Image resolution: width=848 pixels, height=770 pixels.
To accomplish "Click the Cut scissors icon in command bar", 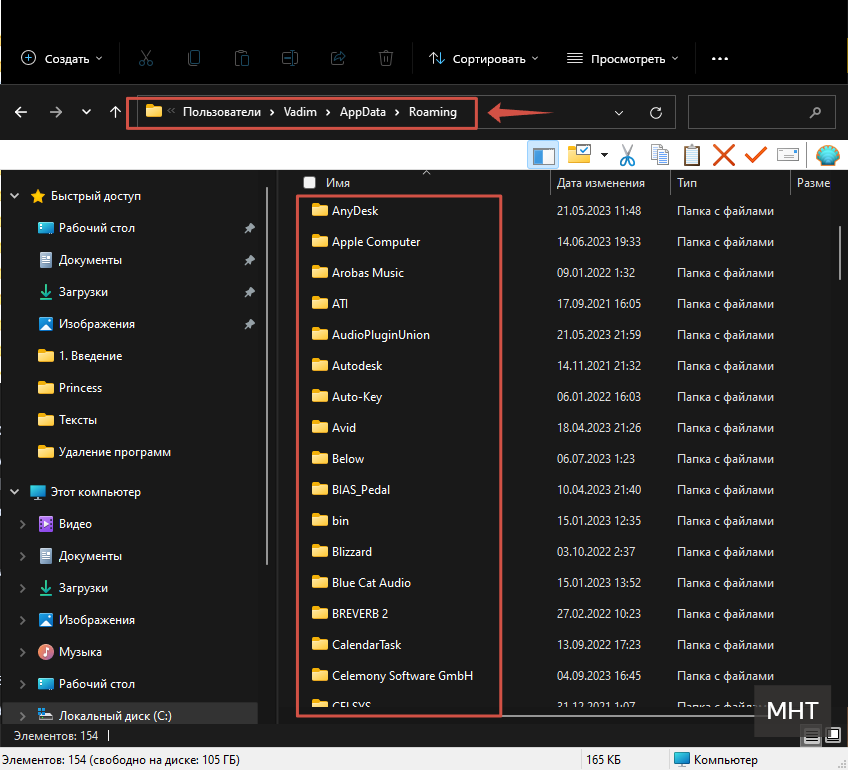I will coord(145,58).
